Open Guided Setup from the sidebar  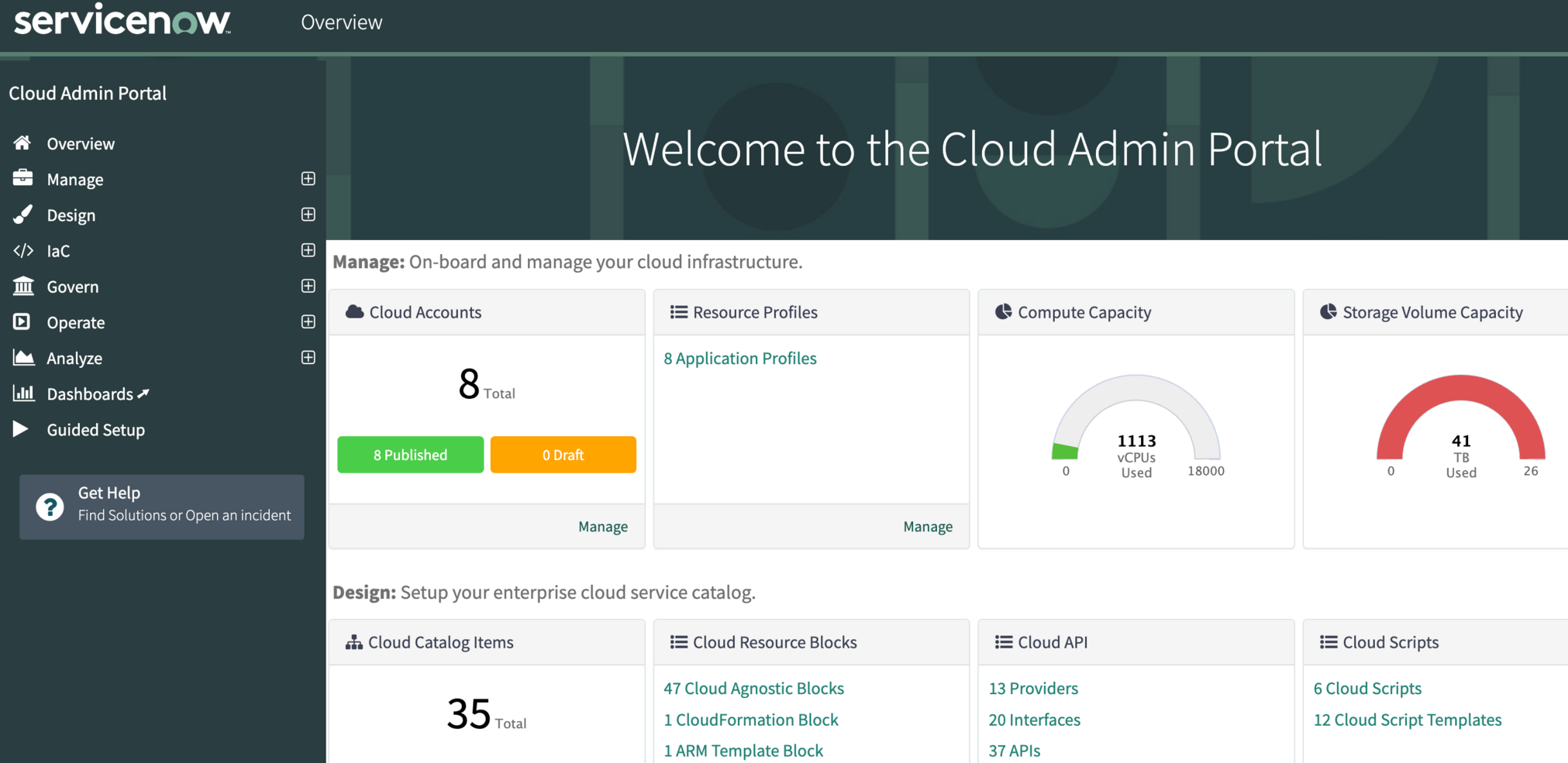coord(96,429)
